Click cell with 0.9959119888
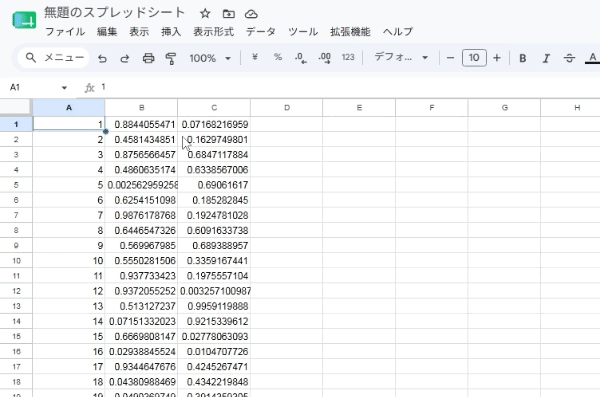The width and height of the screenshot is (600, 397). pos(214,306)
